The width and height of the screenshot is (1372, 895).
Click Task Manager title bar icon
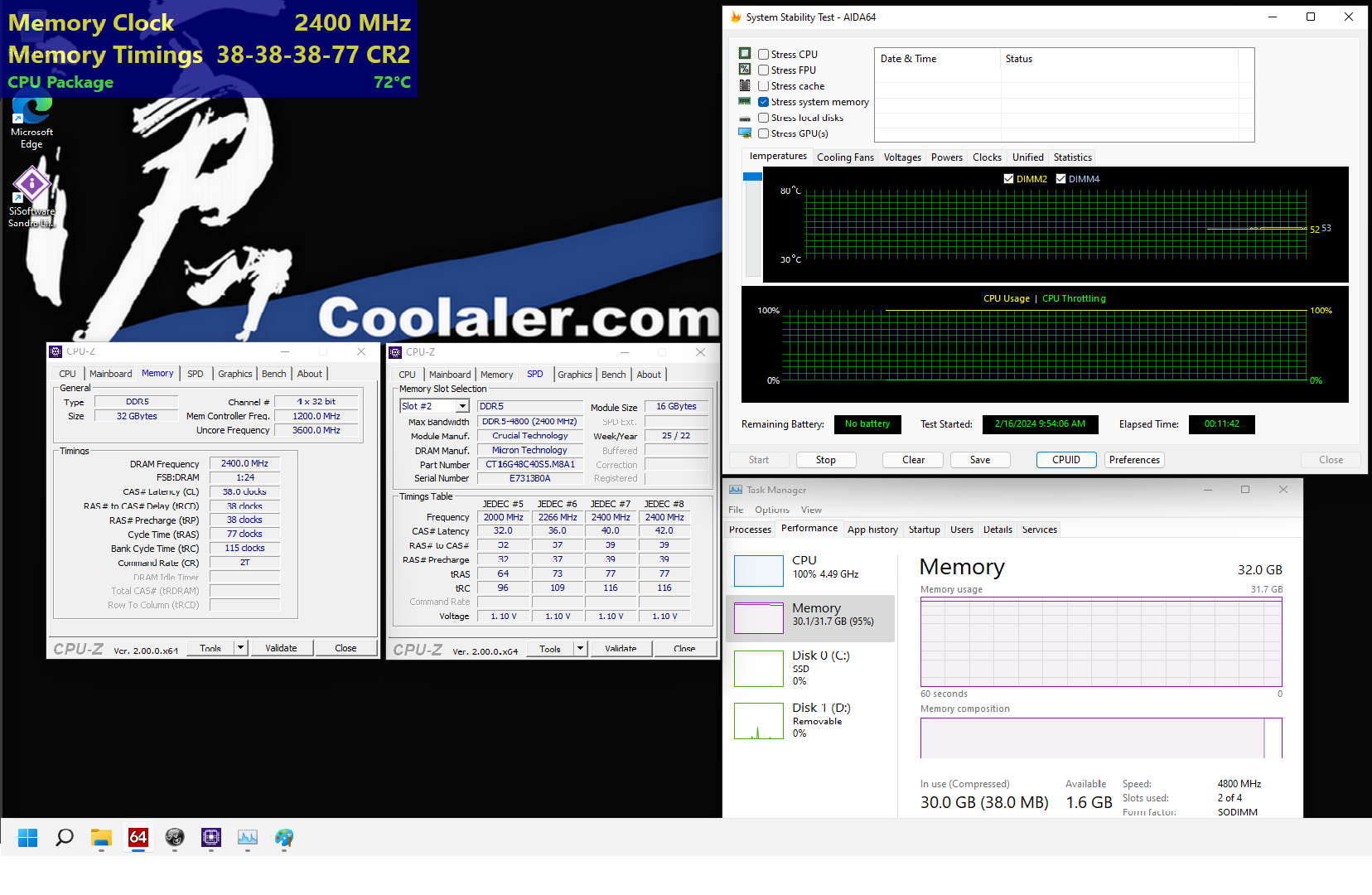pyautogui.click(x=736, y=490)
